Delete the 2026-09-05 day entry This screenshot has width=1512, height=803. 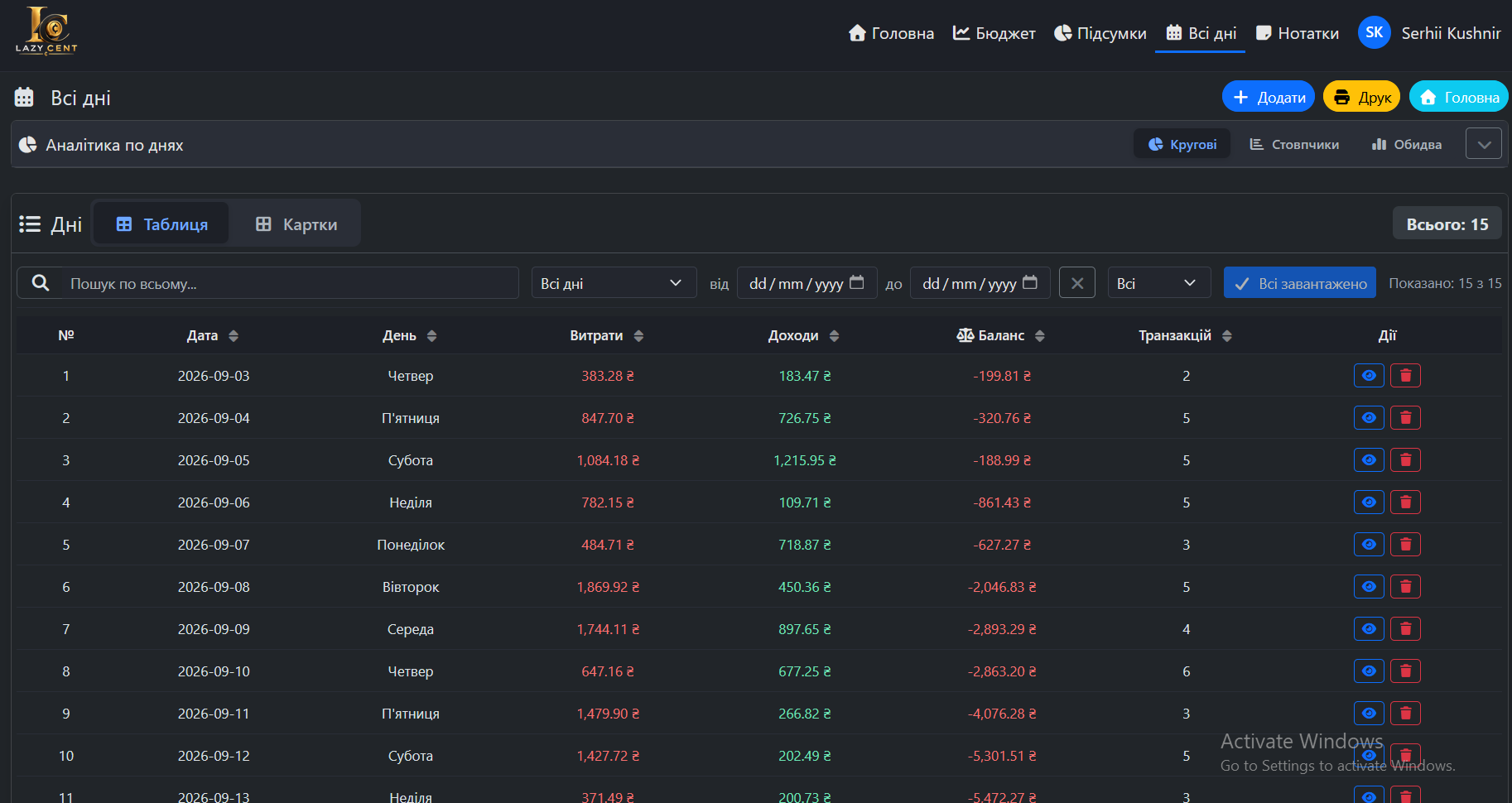tap(1405, 460)
